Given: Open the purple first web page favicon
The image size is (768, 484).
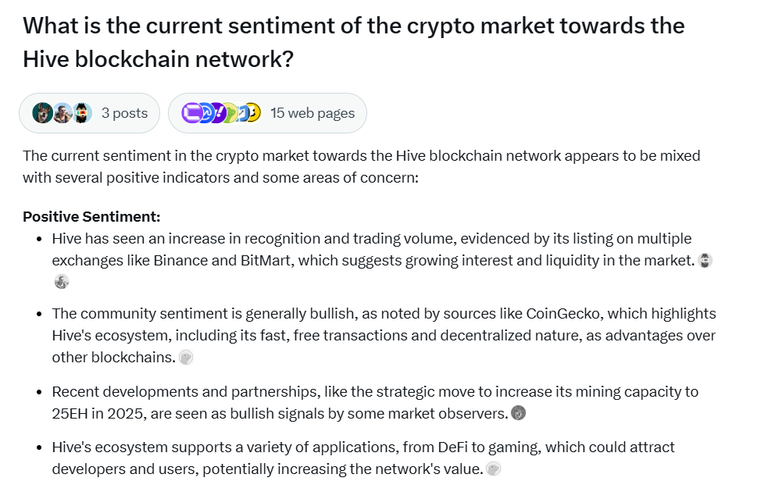Looking at the screenshot, I should coord(191,113).
